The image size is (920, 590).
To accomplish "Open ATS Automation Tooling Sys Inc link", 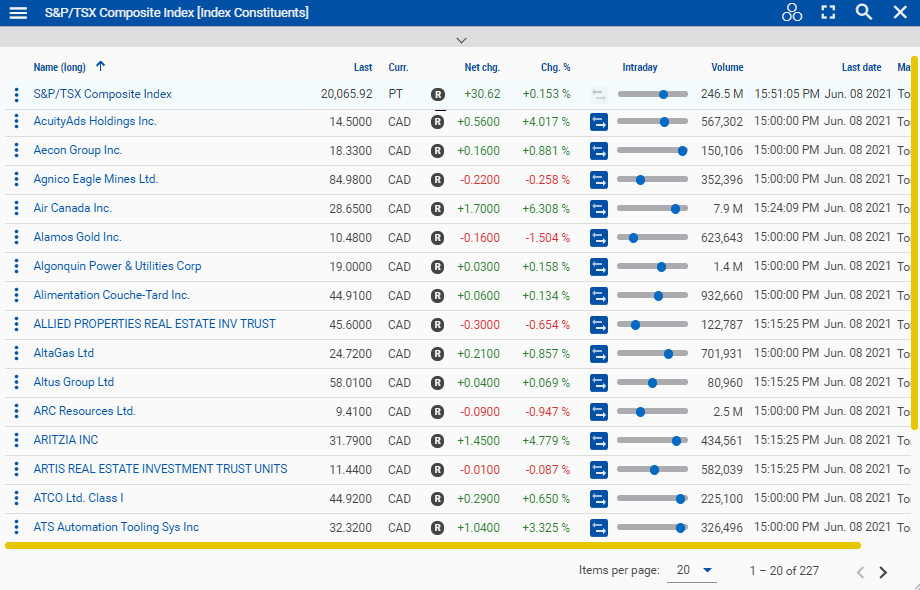I will (116, 527).
